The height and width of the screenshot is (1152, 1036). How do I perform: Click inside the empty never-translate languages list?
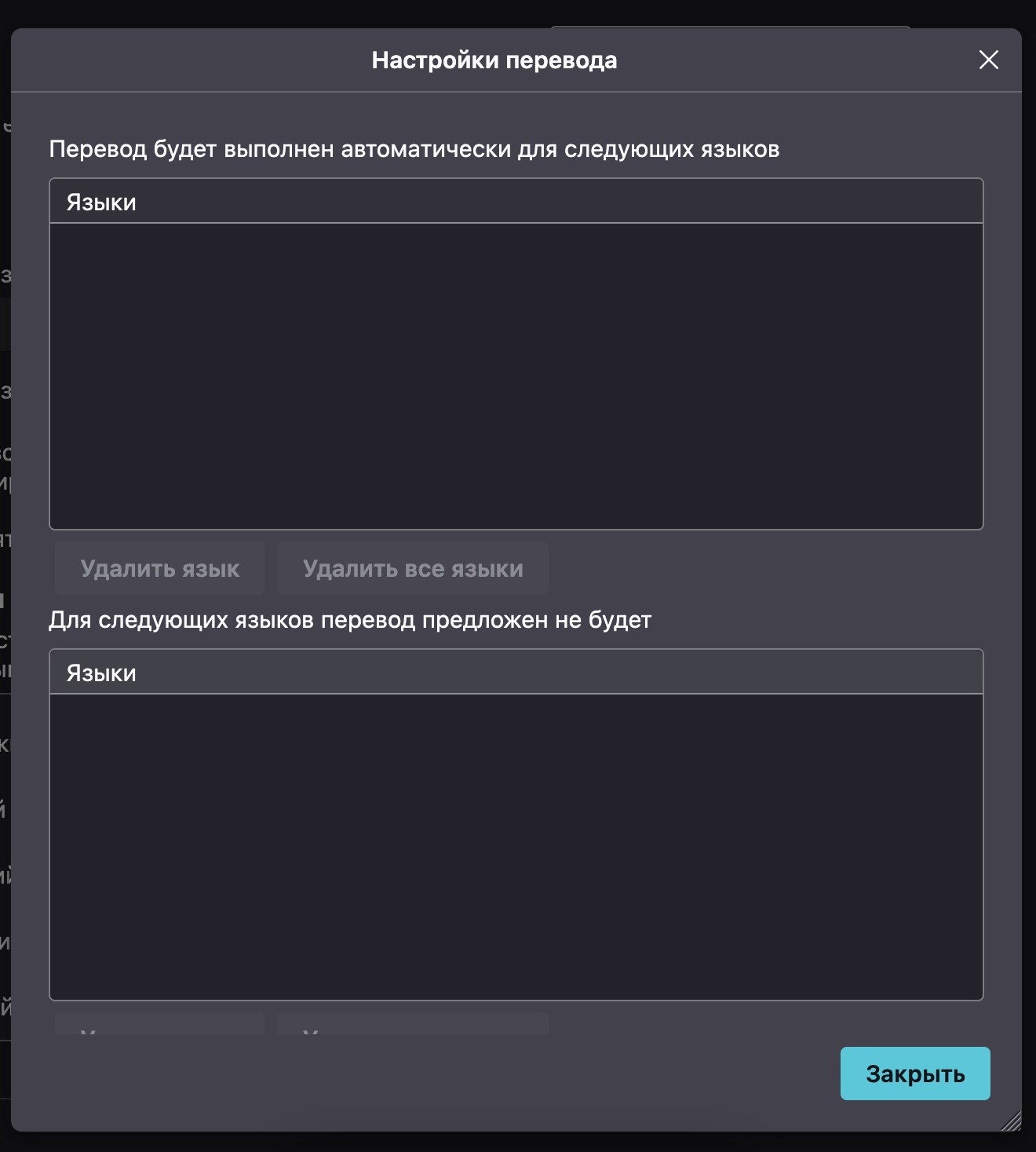pyautogui.click(x=516, y=847)
